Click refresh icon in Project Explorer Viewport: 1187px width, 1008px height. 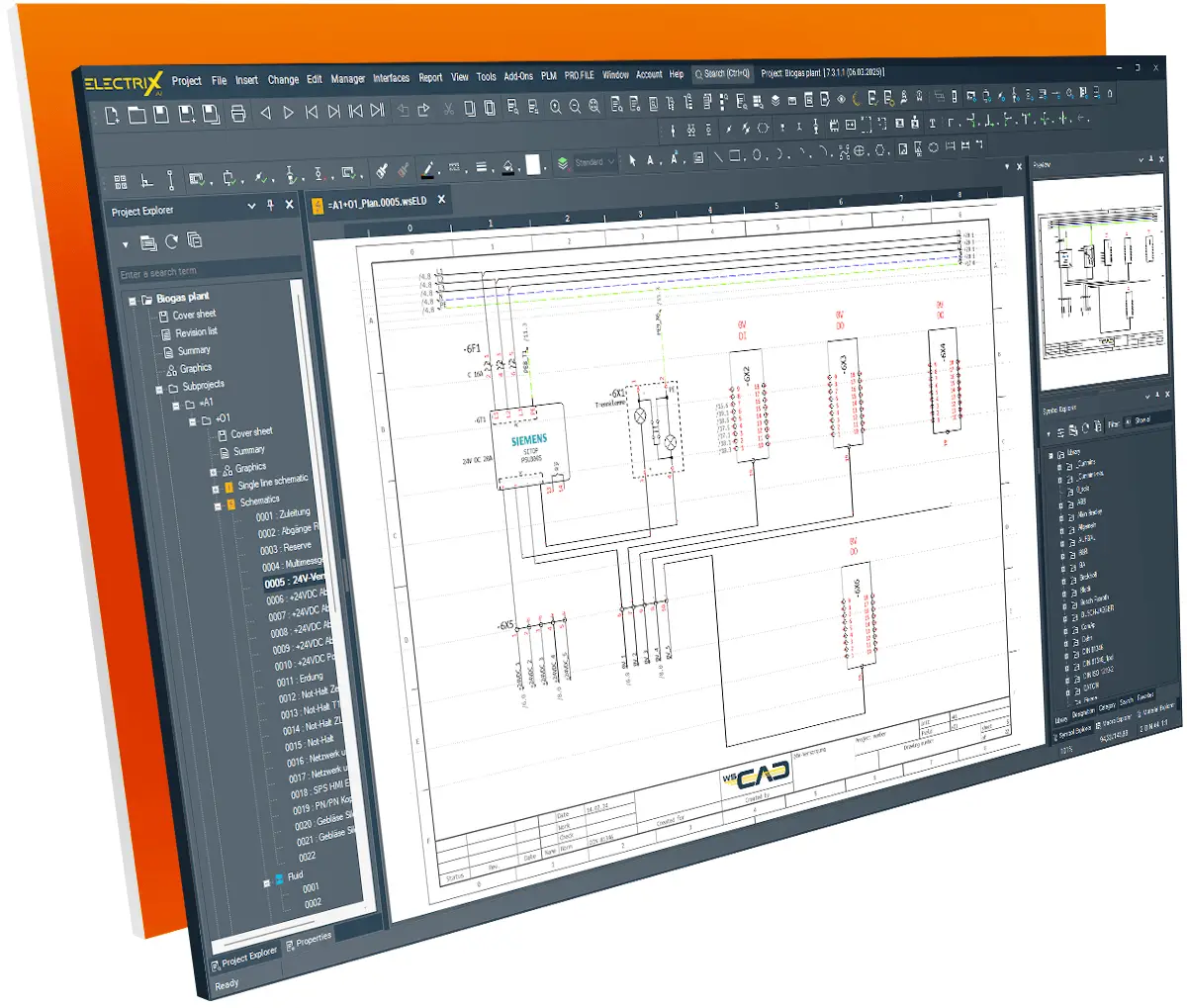pyautogui.click(x=172, y=241)
